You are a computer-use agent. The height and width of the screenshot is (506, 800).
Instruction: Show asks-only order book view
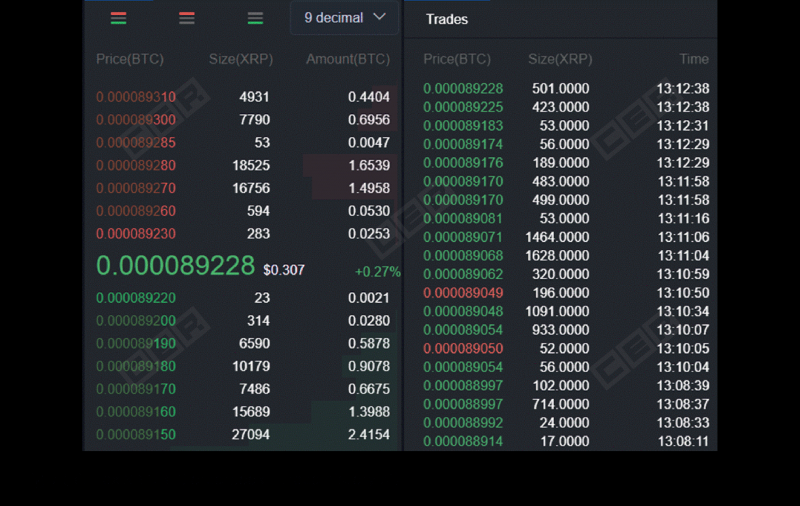tap(187, 18)
